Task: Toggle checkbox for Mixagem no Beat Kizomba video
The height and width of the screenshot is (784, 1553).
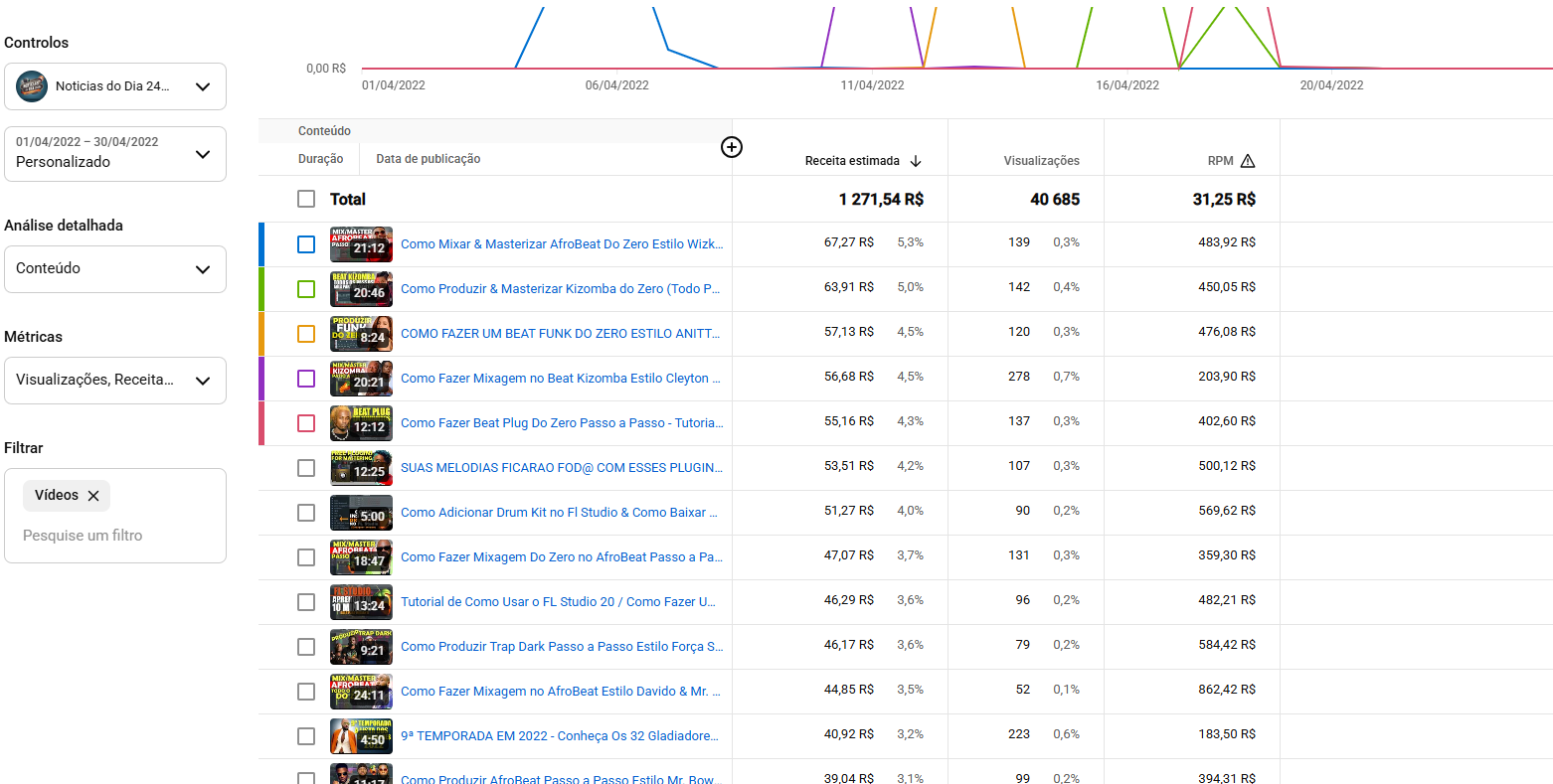Action: click(x=306, y=379)
